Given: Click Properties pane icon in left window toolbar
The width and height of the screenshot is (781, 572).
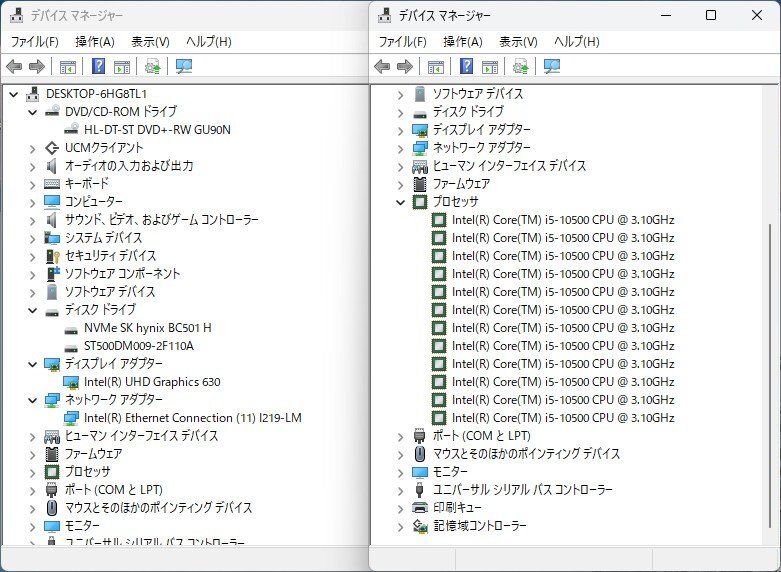Looking at the screenshot, I should (x=122, y=66).
